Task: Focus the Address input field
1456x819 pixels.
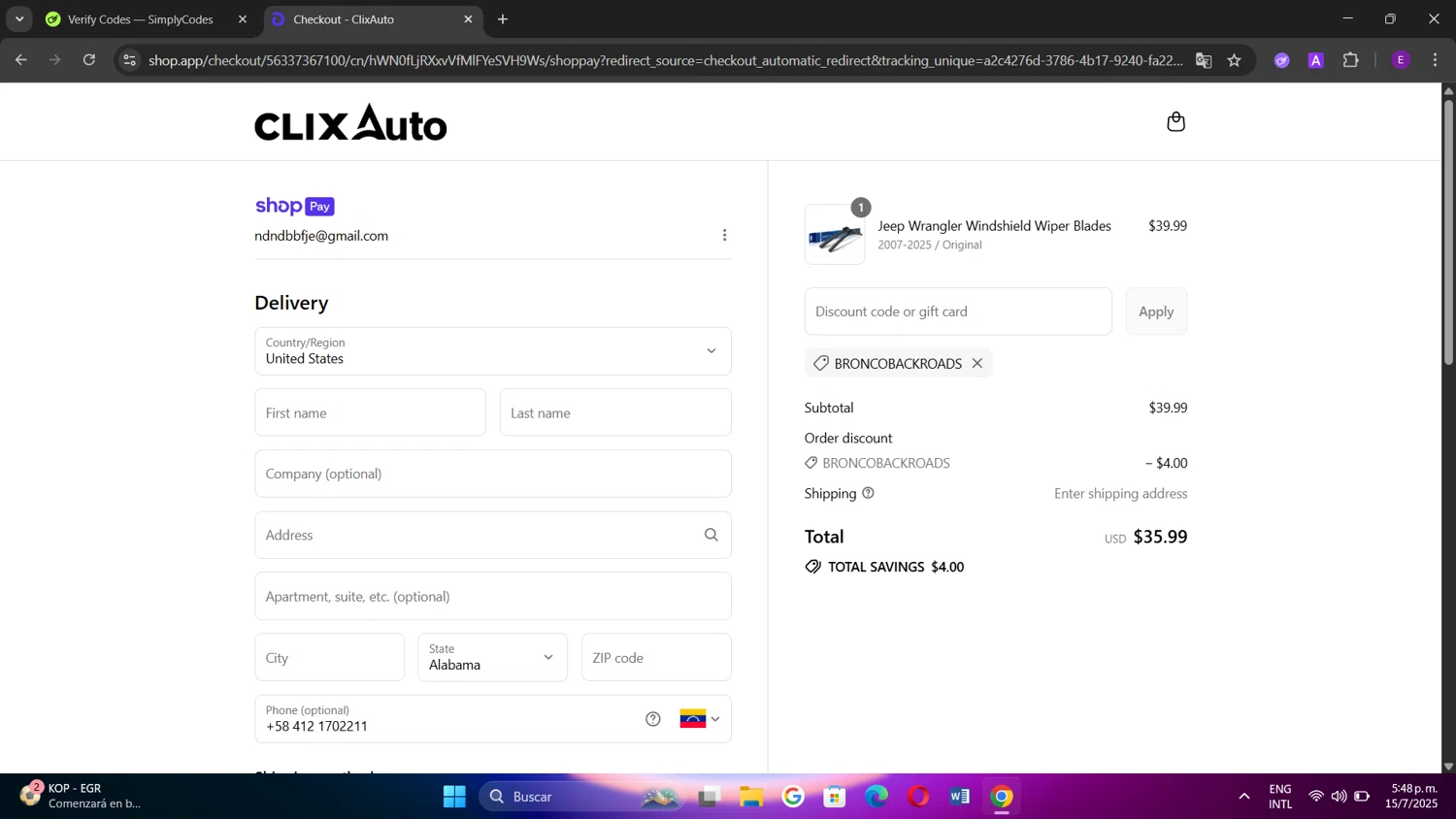Action: (x=492, y=535)
